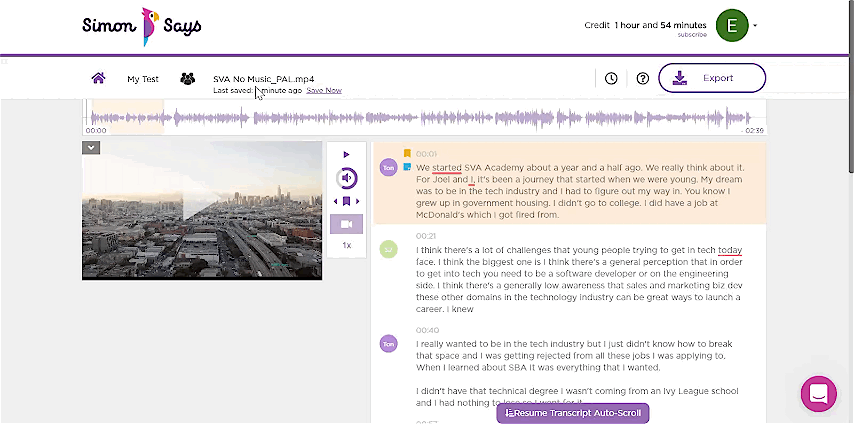Click the 02:39 duration label on the waveform

click(x=752, y=130)
